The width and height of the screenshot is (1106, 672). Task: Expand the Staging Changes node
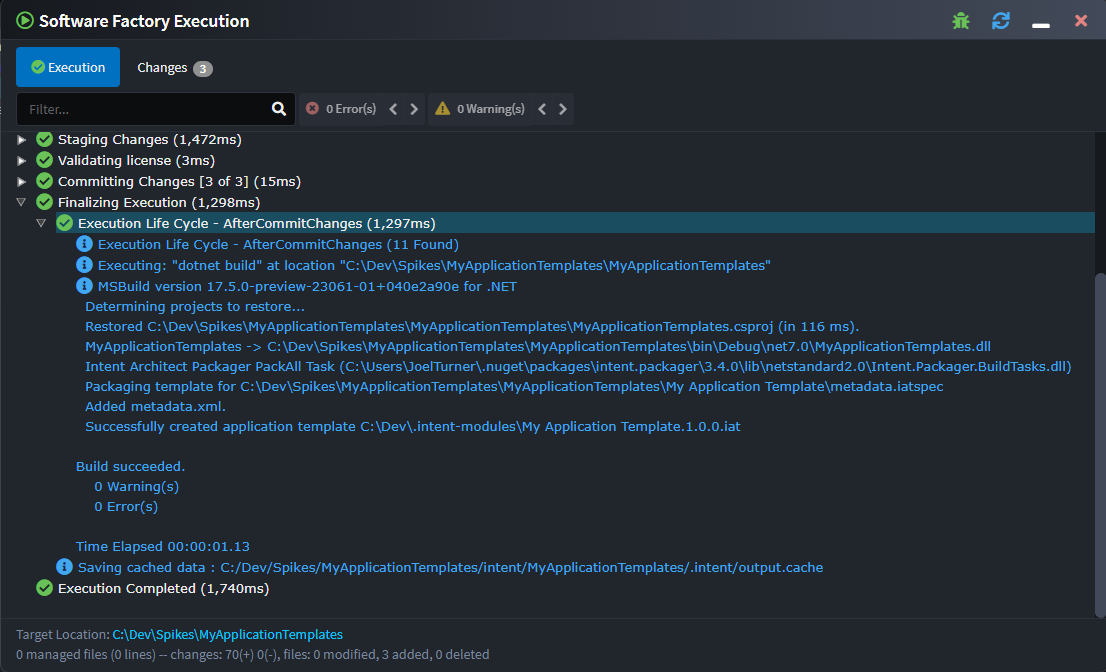pos(21,140)
